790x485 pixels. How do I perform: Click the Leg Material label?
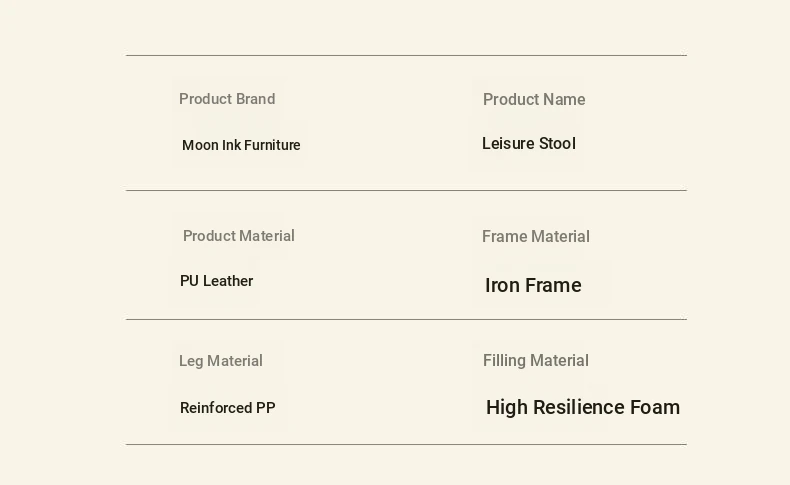coord(221,361)
